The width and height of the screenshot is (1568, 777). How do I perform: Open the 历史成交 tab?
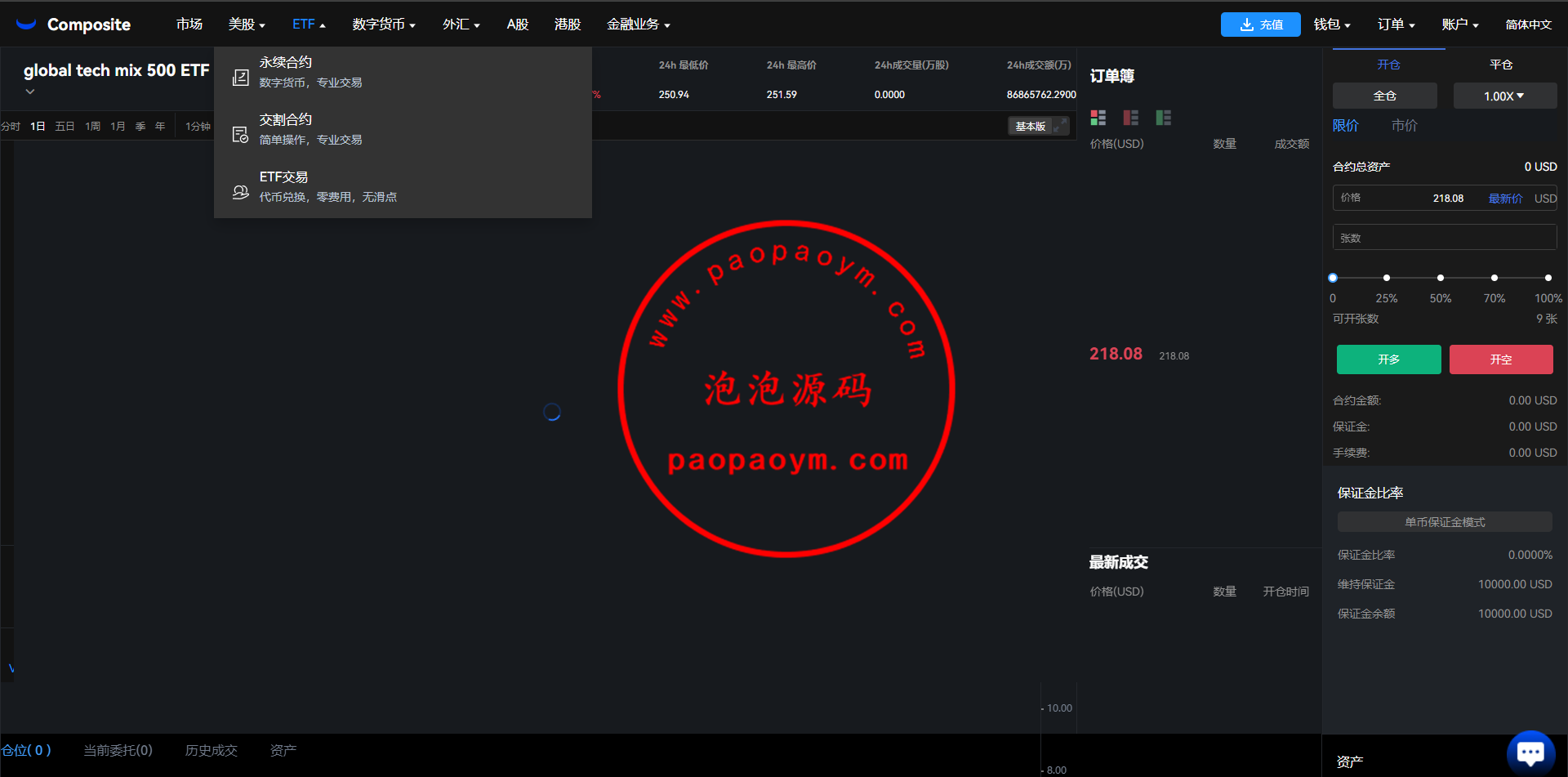tap(212, 750)
